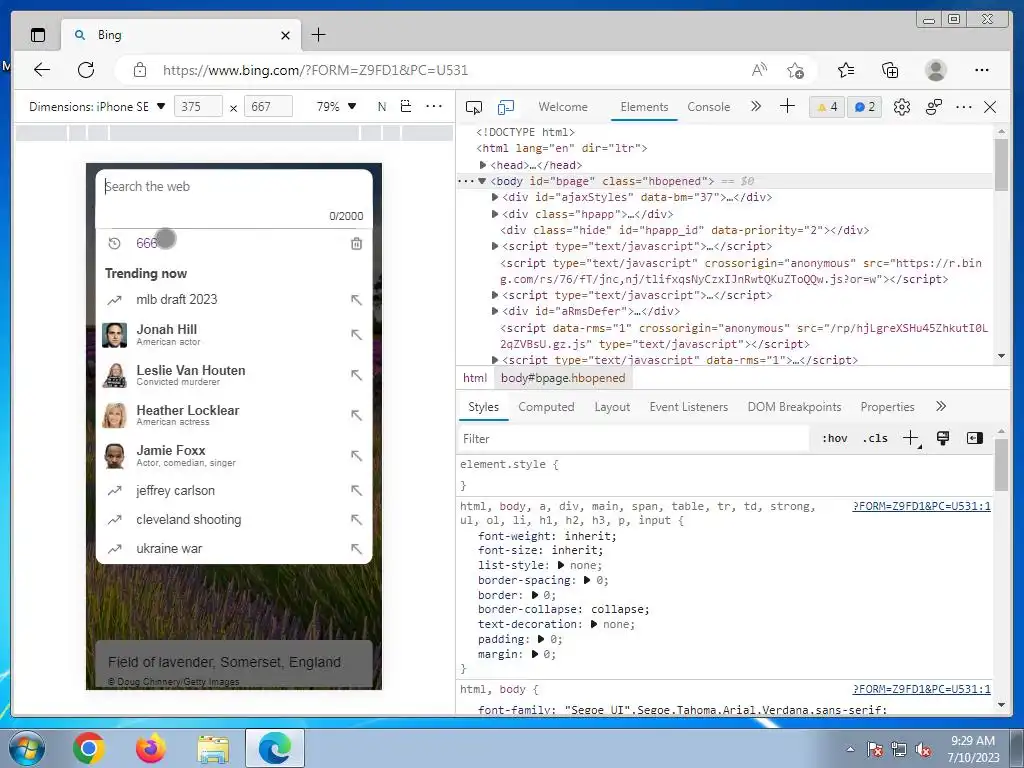Open a new browser tab

[318, 35]
